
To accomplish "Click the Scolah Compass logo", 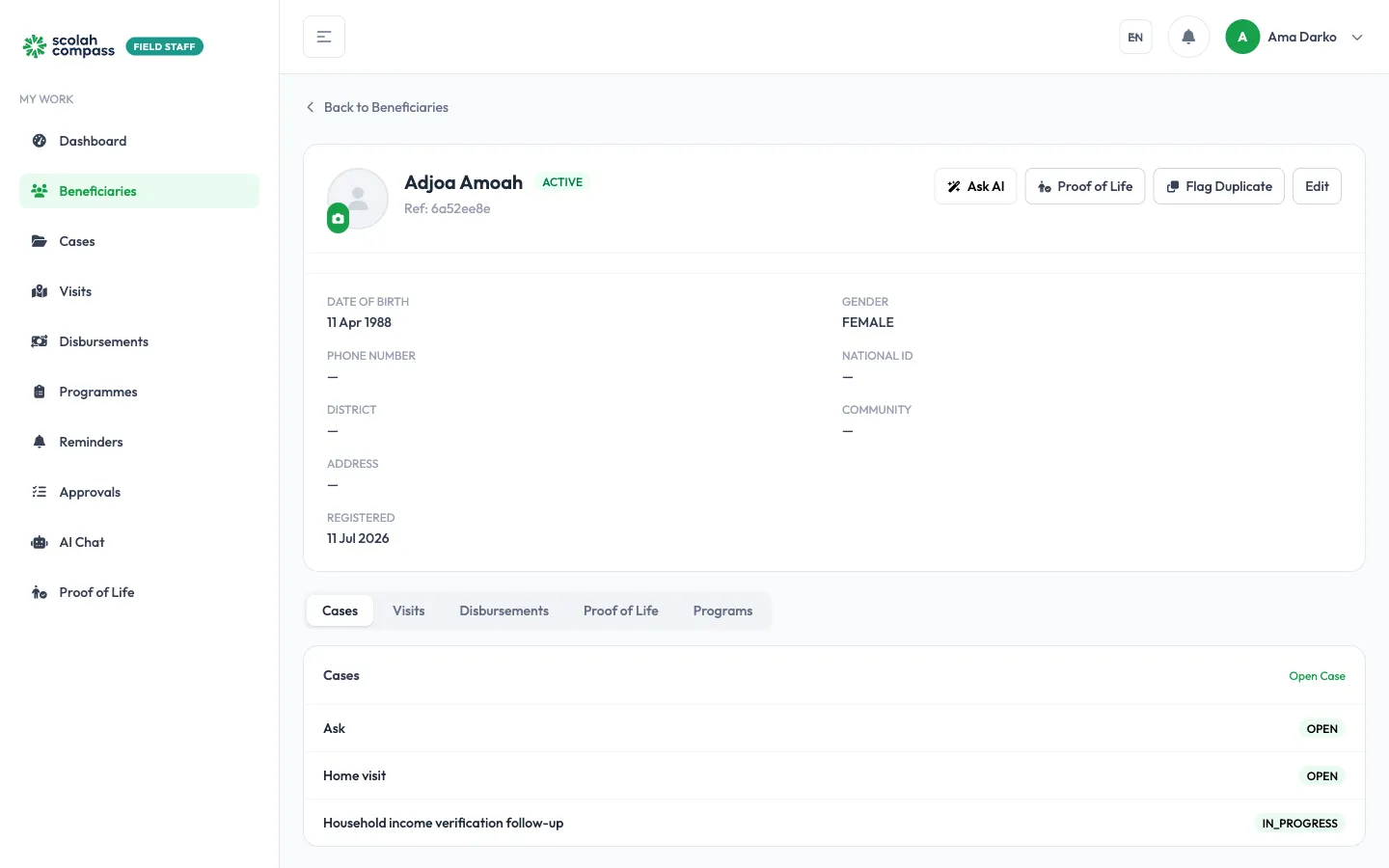I will [x=68, y=45].
